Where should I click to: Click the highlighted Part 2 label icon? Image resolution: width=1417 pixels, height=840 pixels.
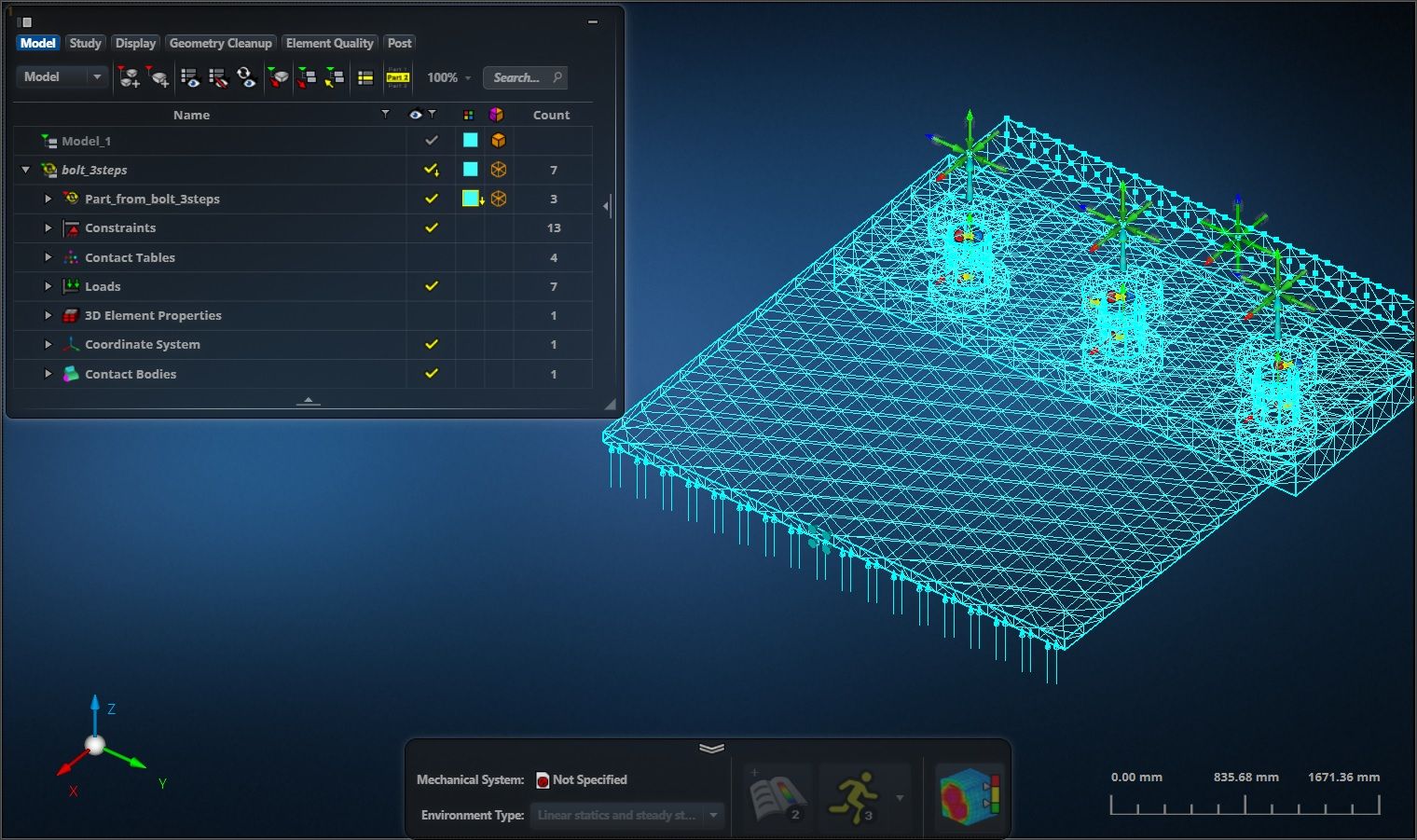click(x=398, y=77)
